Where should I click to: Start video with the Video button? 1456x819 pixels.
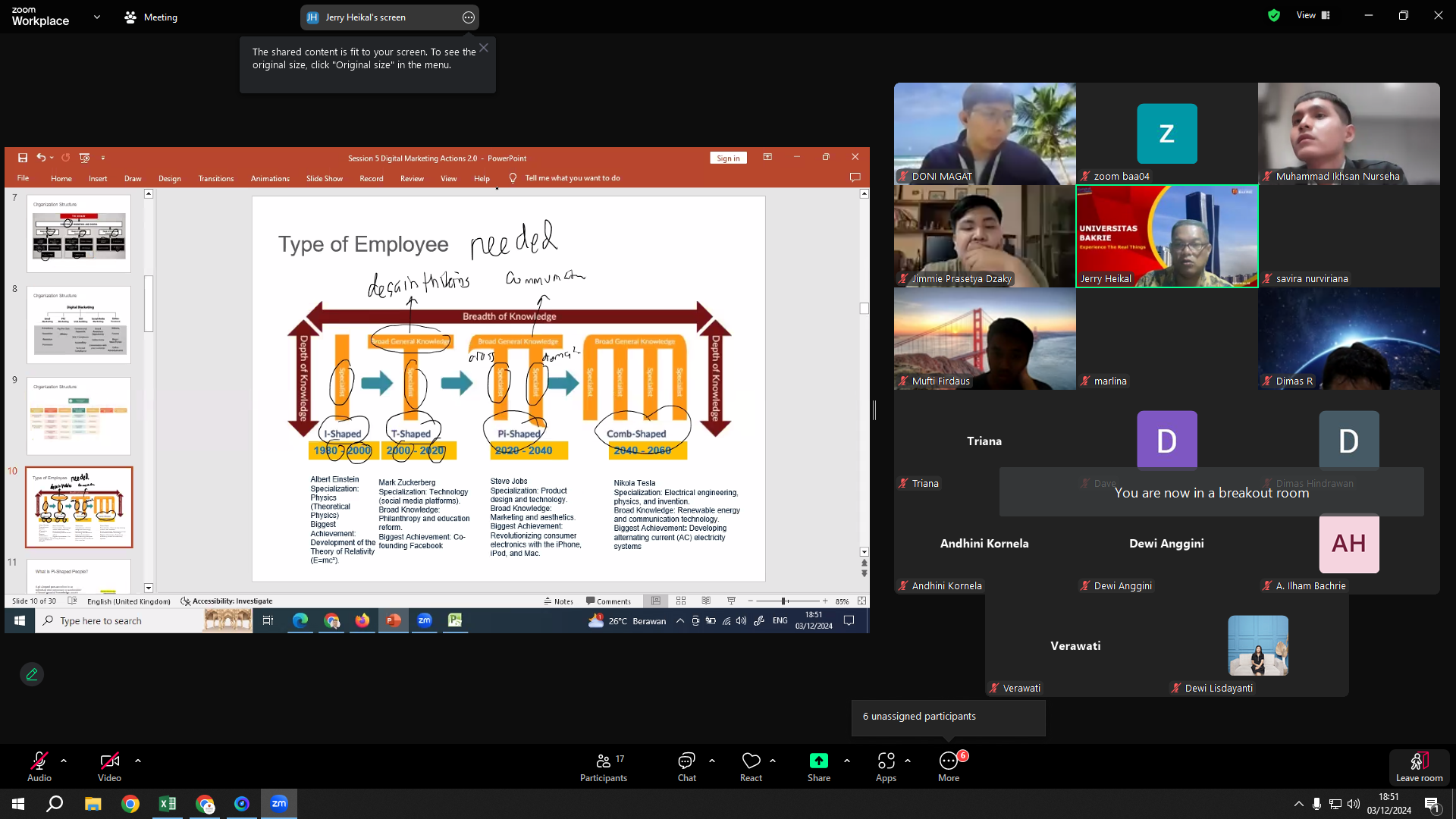[x=109, y=766]
